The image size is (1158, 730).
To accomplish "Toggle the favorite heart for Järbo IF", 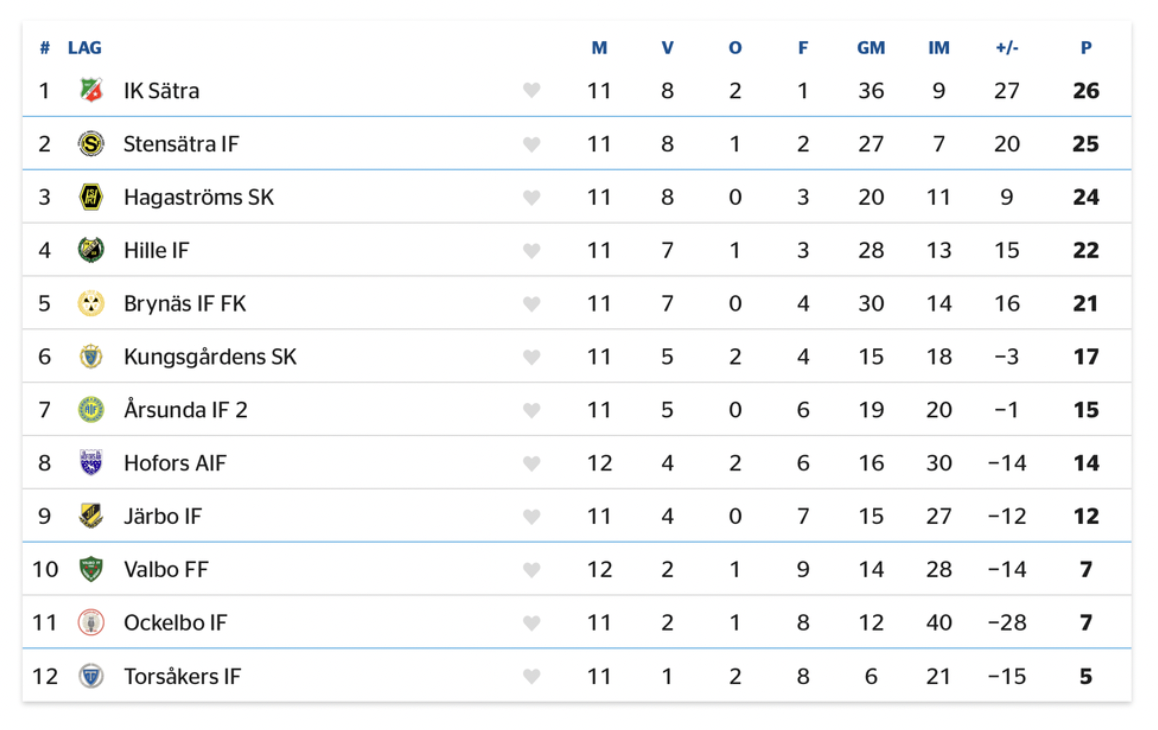I will point(532,516).
